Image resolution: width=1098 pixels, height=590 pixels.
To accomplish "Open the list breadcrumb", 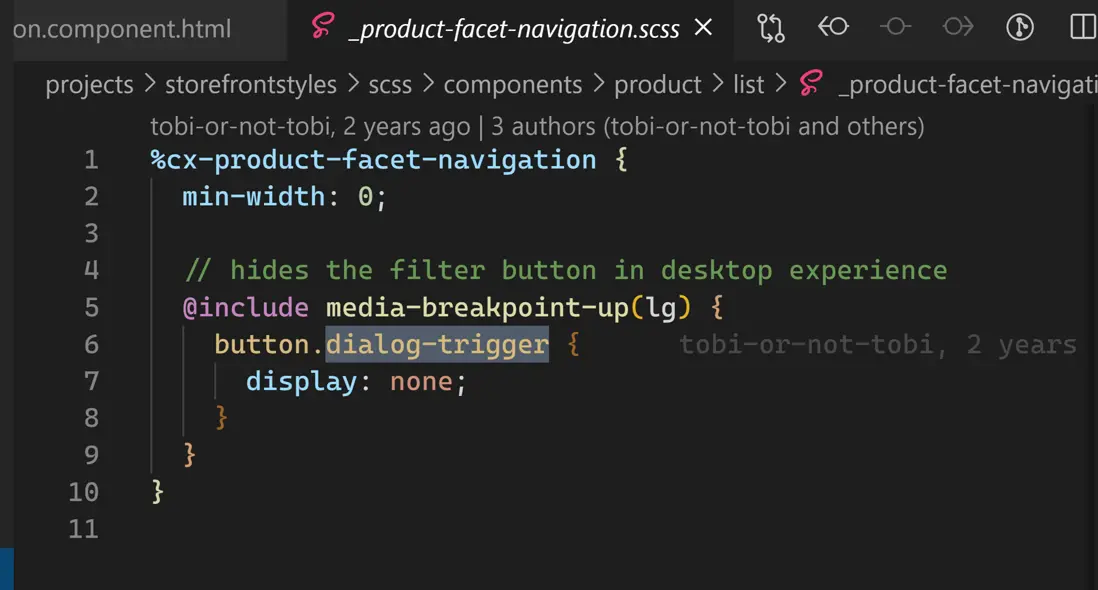I will coord(748,85).
